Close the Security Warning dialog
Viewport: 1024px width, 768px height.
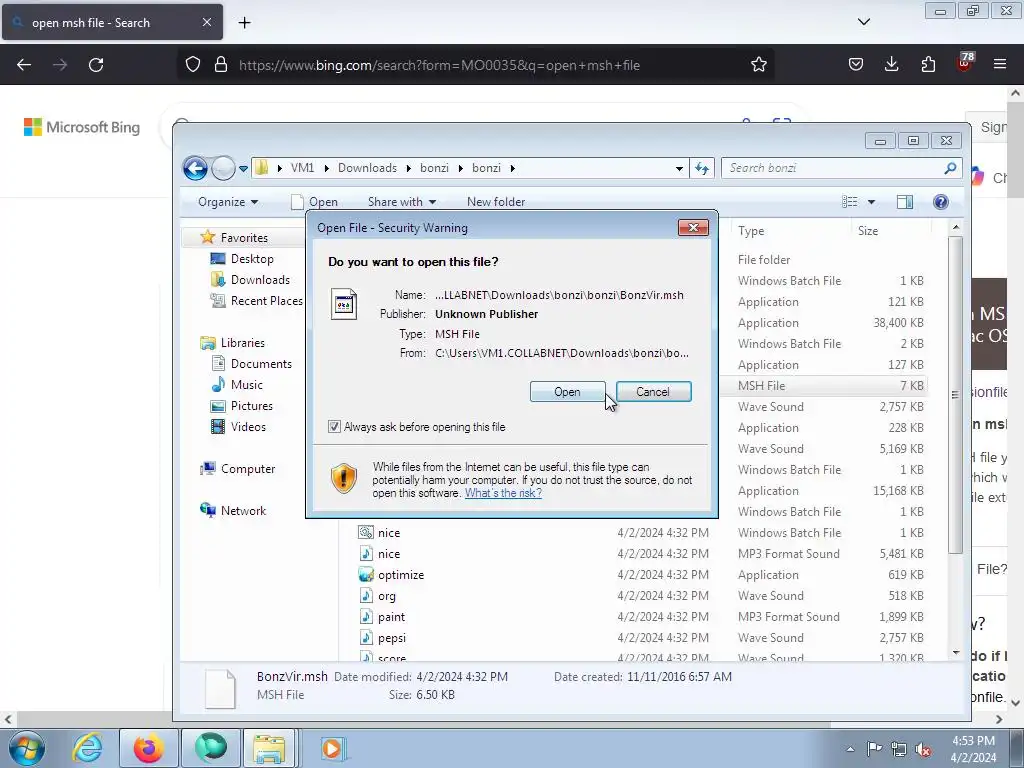pos(693,227)
